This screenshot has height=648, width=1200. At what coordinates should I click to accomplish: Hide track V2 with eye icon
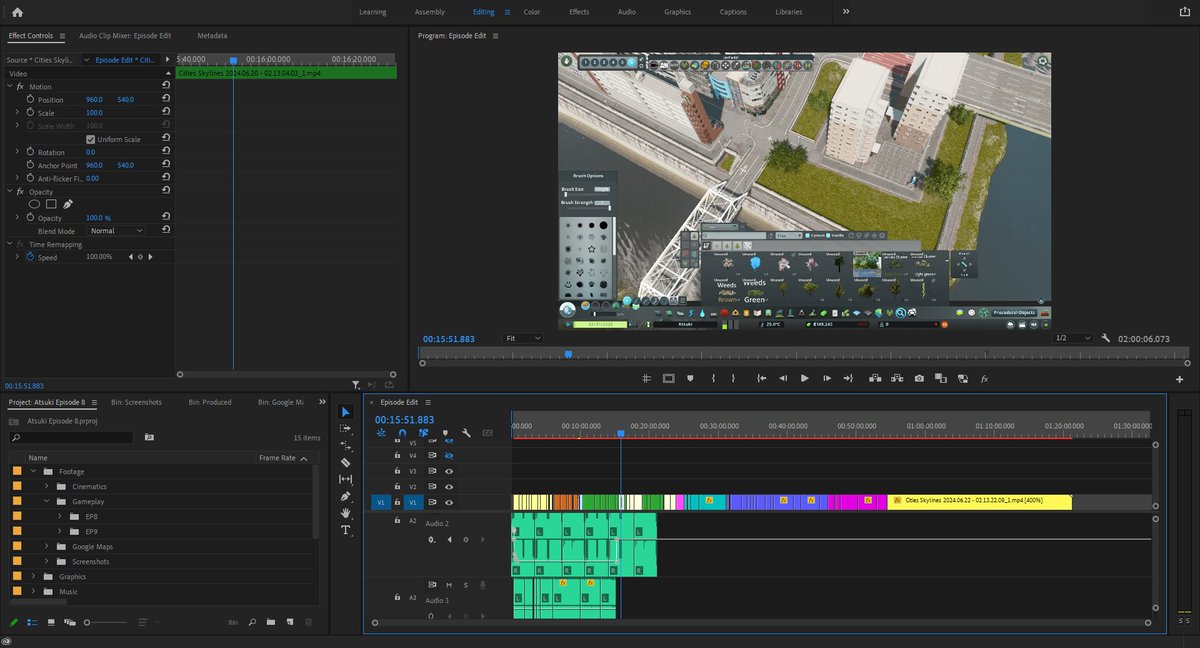click(x=449, y=486)
